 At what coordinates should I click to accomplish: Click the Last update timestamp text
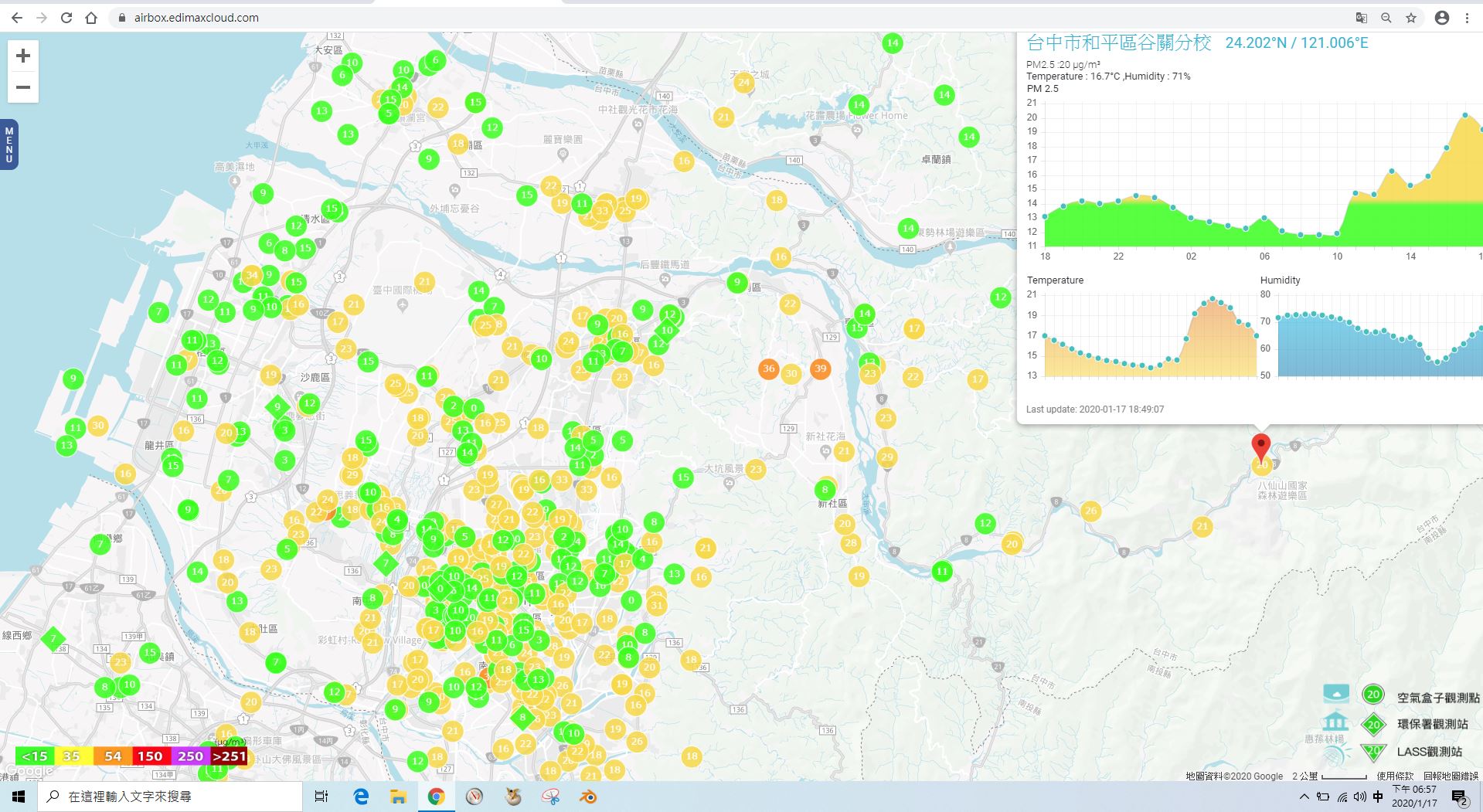click(x=1095, y=409)
